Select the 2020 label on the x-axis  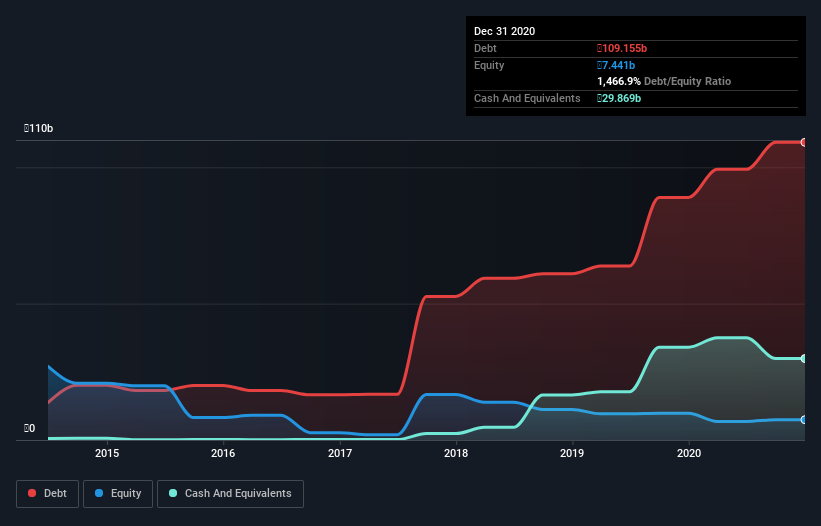pyautogui.click(x=689, y=453)
